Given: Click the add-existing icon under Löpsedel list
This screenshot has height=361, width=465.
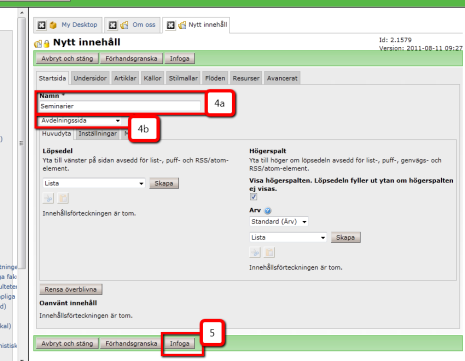Looking at the screenshot, I should [49, 198].
